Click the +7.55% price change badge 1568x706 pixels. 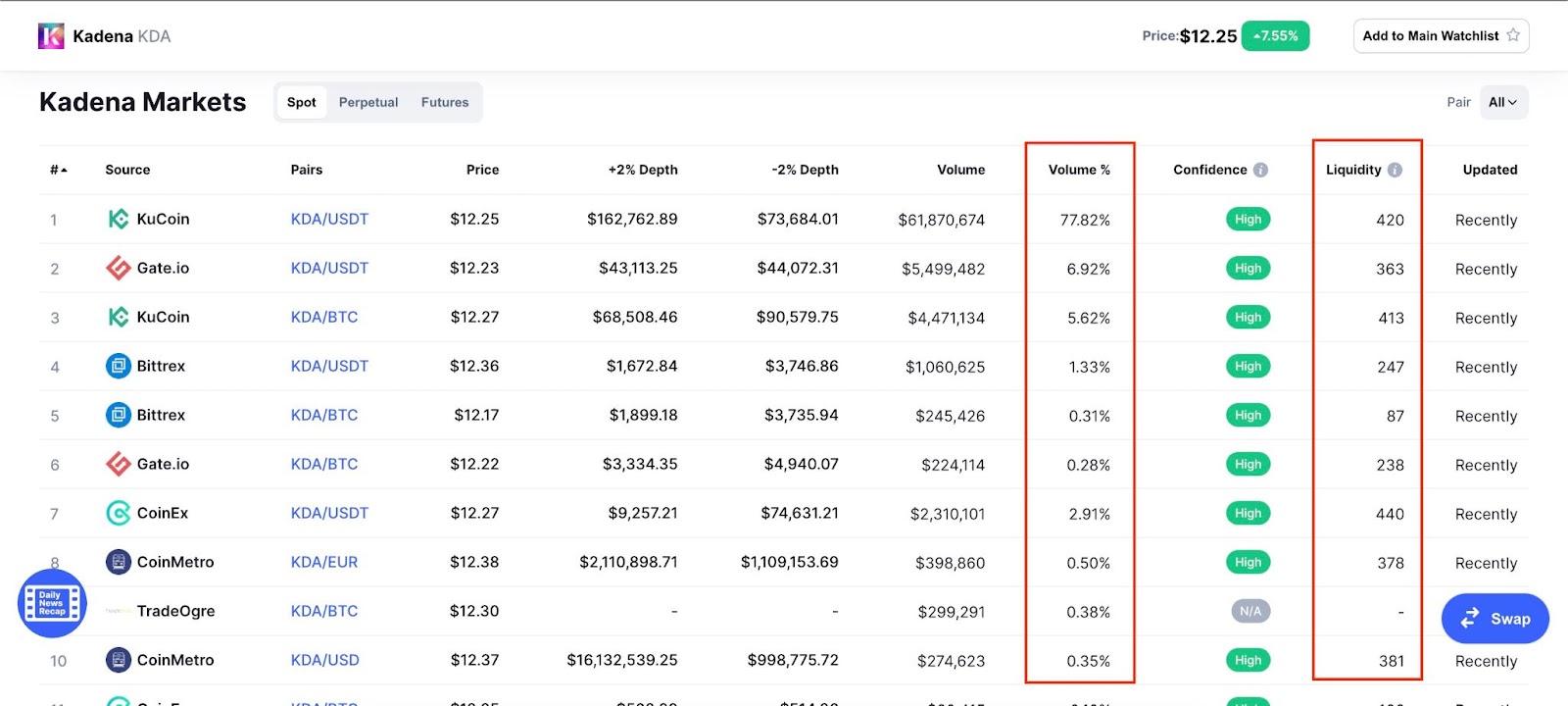pyautogui.click(x=1275, y=36)
